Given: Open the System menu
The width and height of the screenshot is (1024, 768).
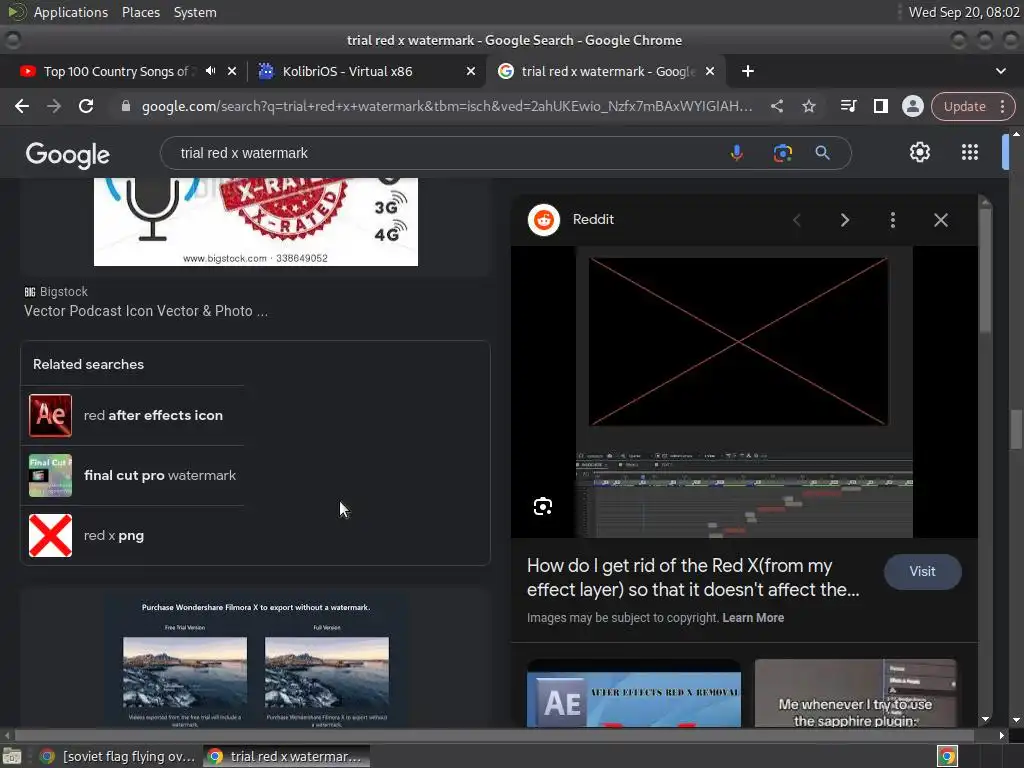Looking at the screenshot, I should [195, 12].
